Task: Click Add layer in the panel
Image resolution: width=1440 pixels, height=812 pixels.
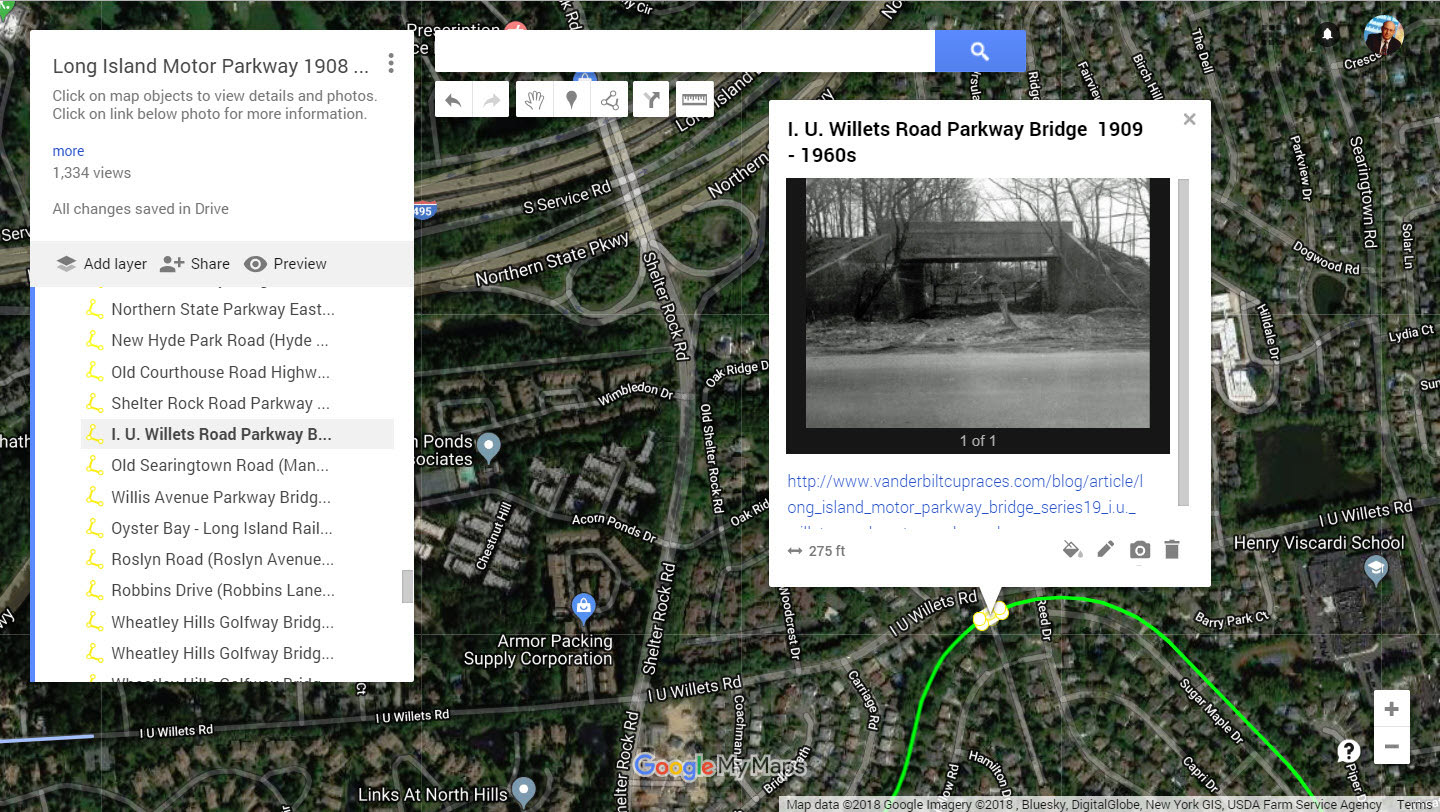Action: [101, 264]
